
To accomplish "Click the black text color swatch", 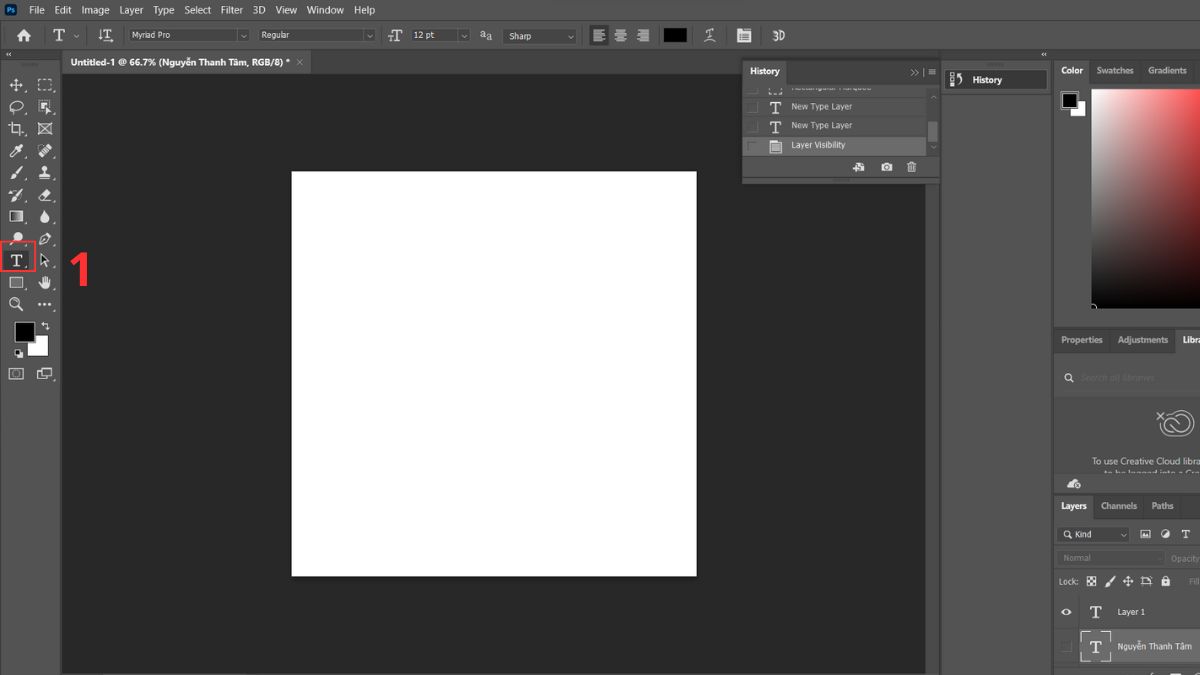I will tap(674, 35).
